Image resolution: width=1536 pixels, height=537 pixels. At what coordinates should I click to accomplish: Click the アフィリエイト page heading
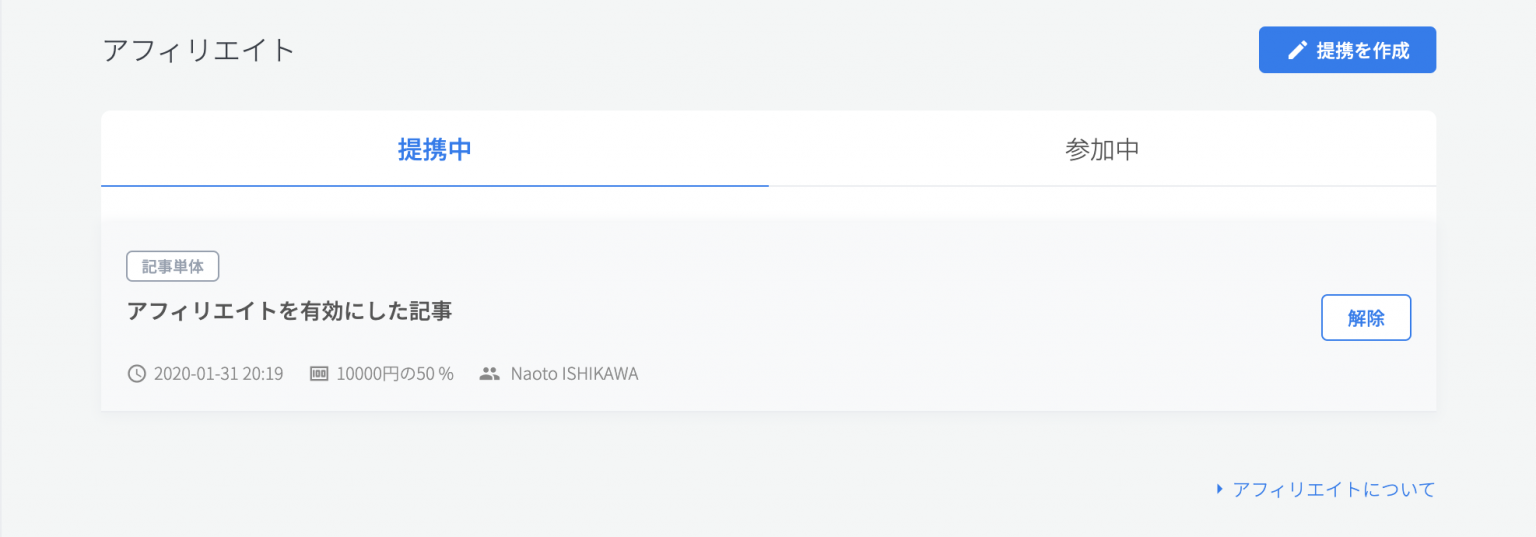coord(199,50)
